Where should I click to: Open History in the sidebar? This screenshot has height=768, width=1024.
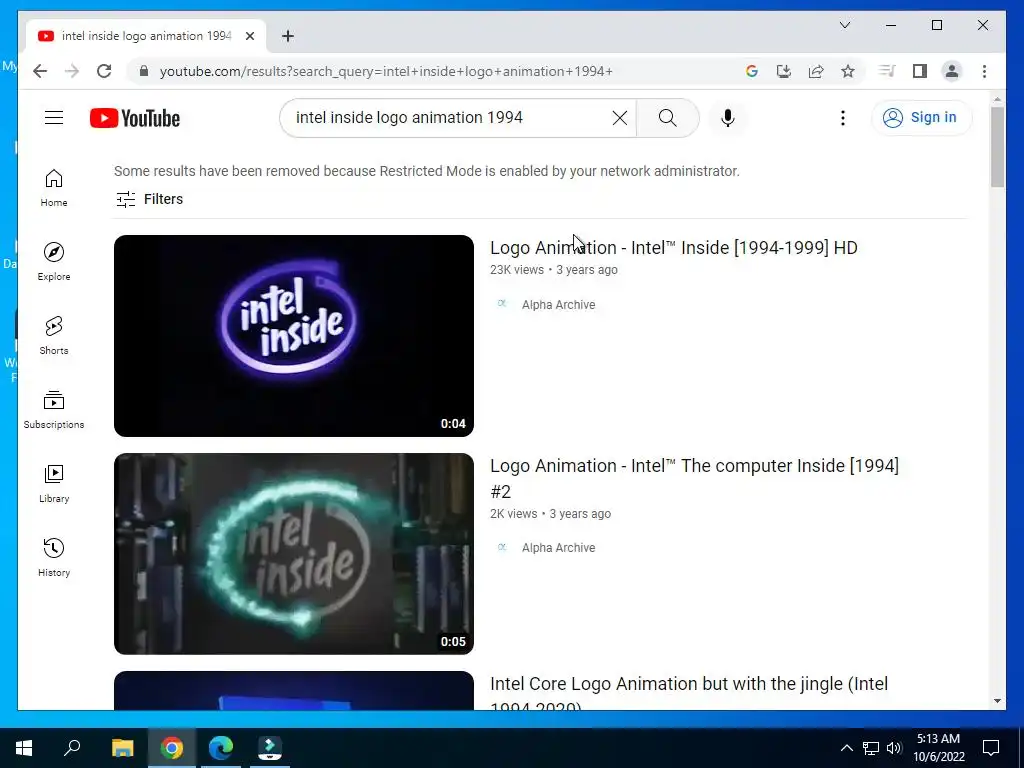pos(54,557)
